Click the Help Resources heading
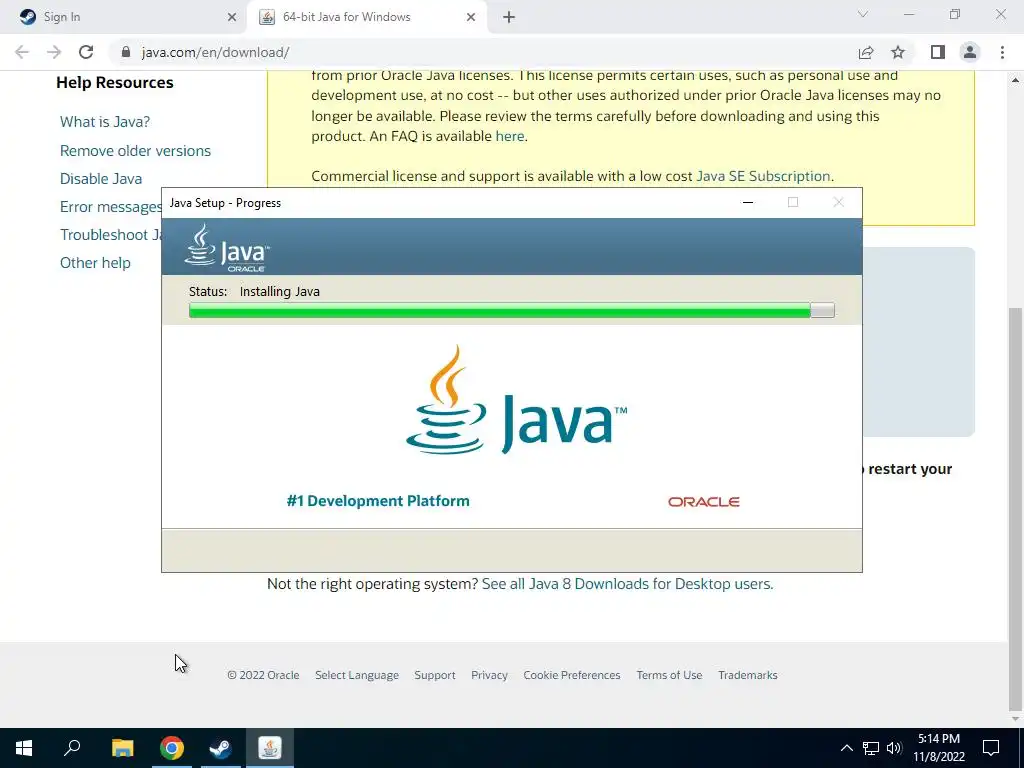Viewport: 1024px width, 768px height. tap(115, 83)
